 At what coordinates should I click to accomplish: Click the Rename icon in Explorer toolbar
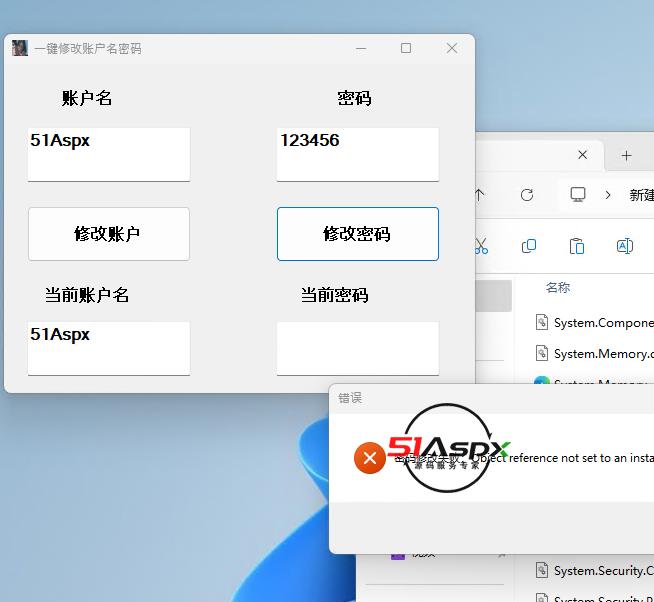coord(625,246)
